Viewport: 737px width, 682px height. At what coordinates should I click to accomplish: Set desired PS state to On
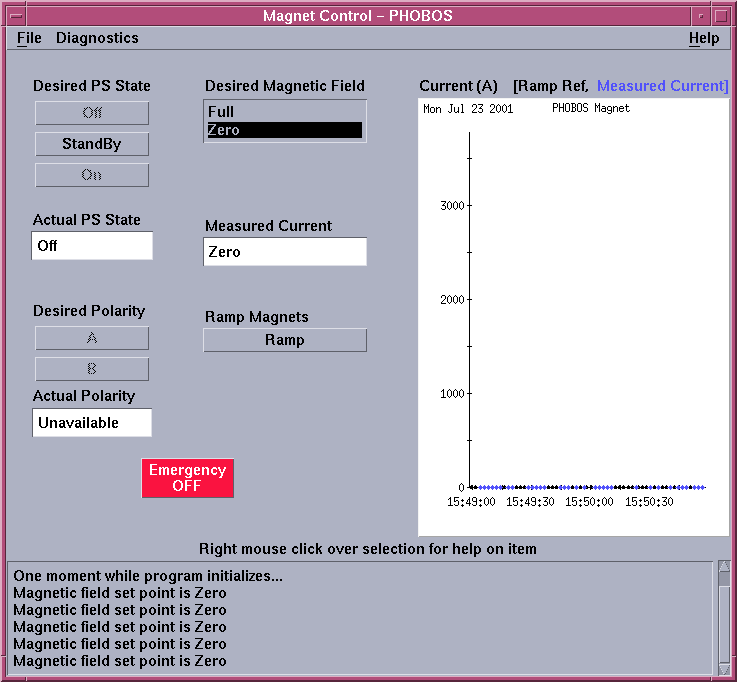[x=92, y=175]
